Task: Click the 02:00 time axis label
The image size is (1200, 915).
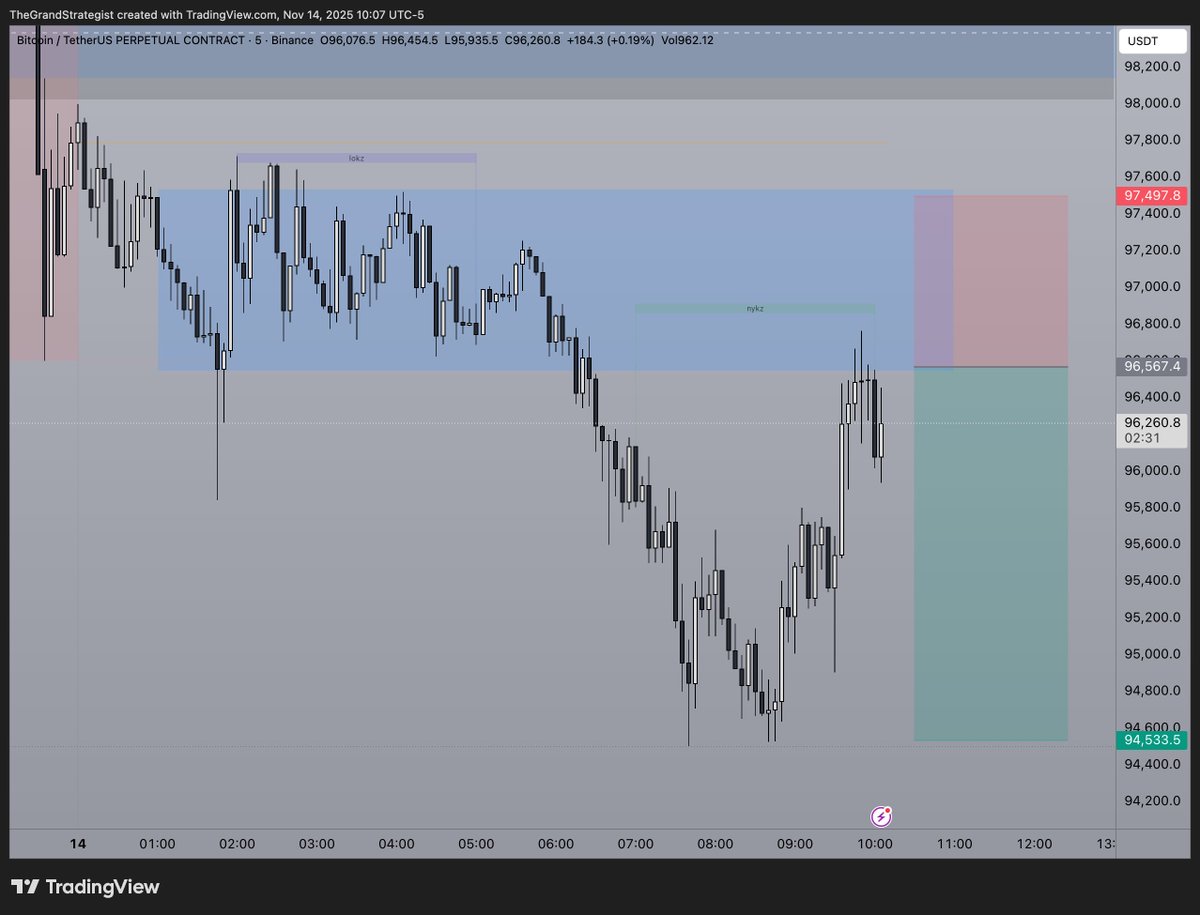Action: click(237, 844)
